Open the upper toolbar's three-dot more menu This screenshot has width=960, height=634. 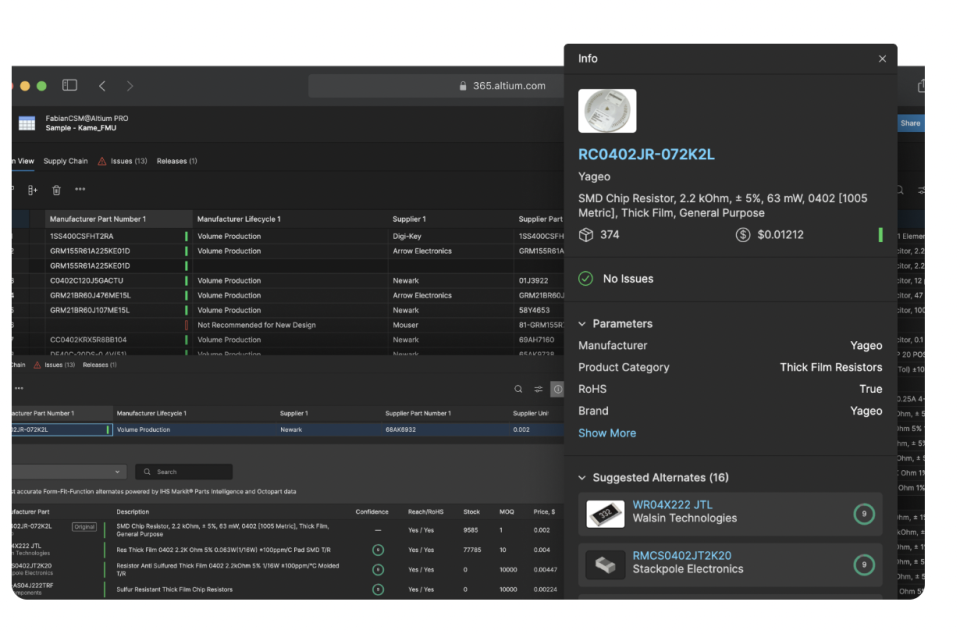click(x=80, y=190)
